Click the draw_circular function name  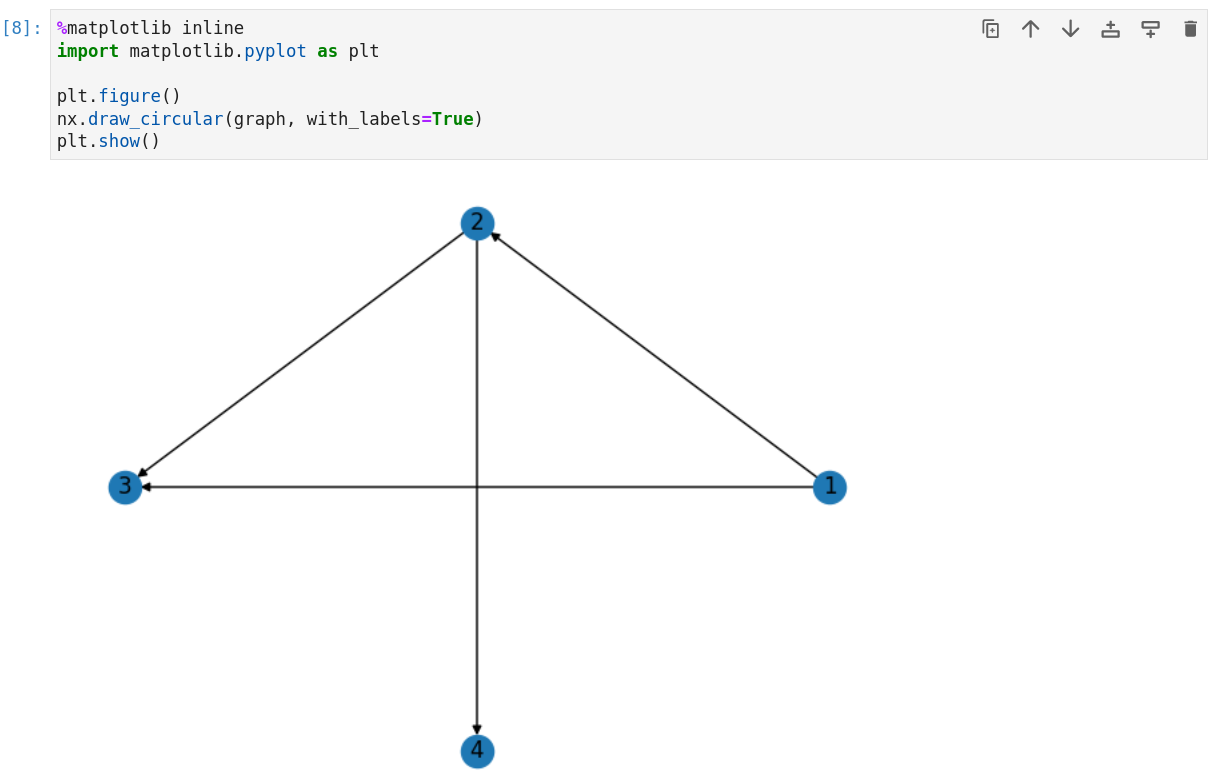tap(155, 118)
